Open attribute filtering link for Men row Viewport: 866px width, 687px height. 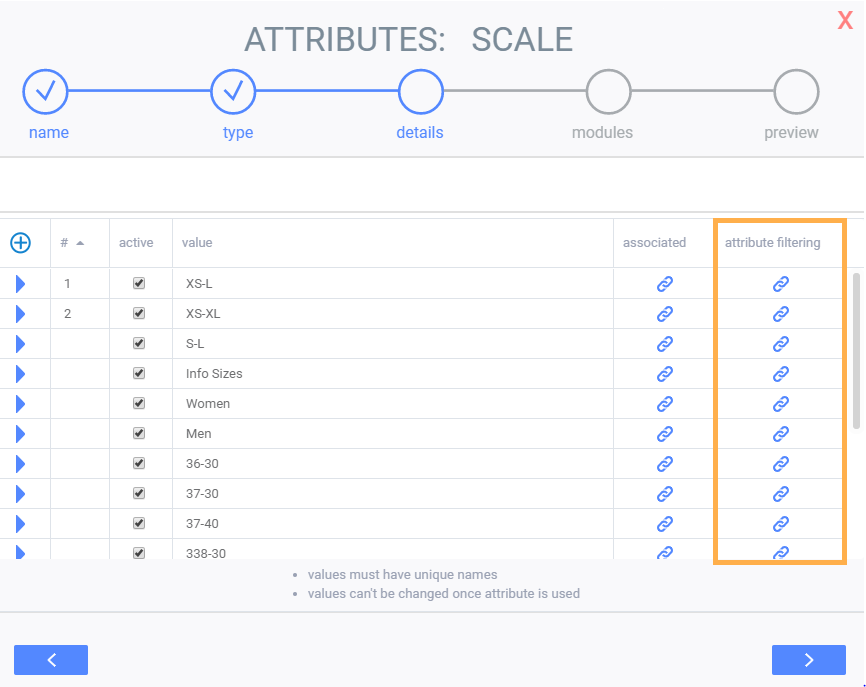coord(781,434)
